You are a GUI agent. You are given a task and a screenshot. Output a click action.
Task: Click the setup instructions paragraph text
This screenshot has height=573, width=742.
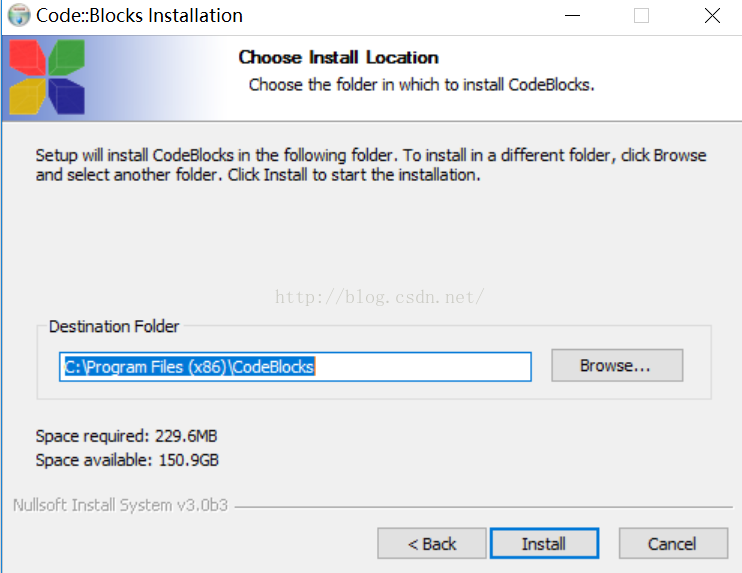(x=371, y=165)
